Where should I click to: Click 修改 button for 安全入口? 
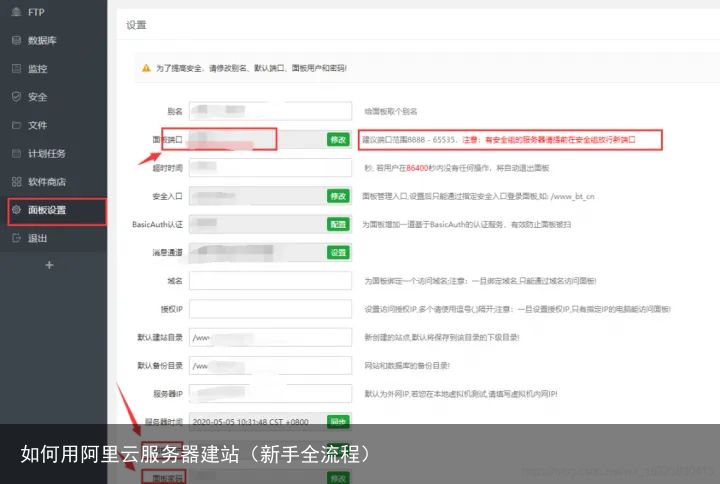[338, 196]
